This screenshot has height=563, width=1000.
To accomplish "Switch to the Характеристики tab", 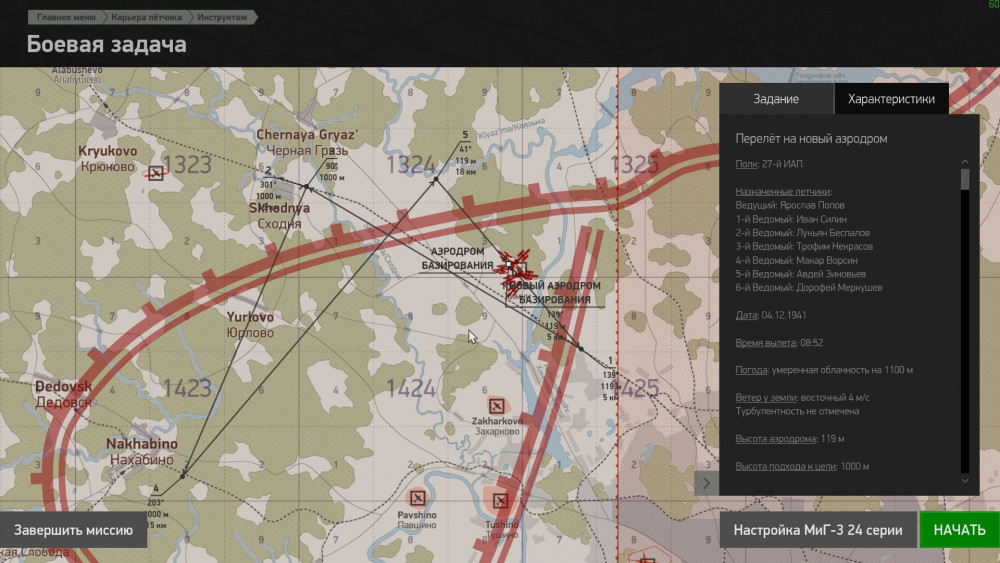I will coord(891,99).
